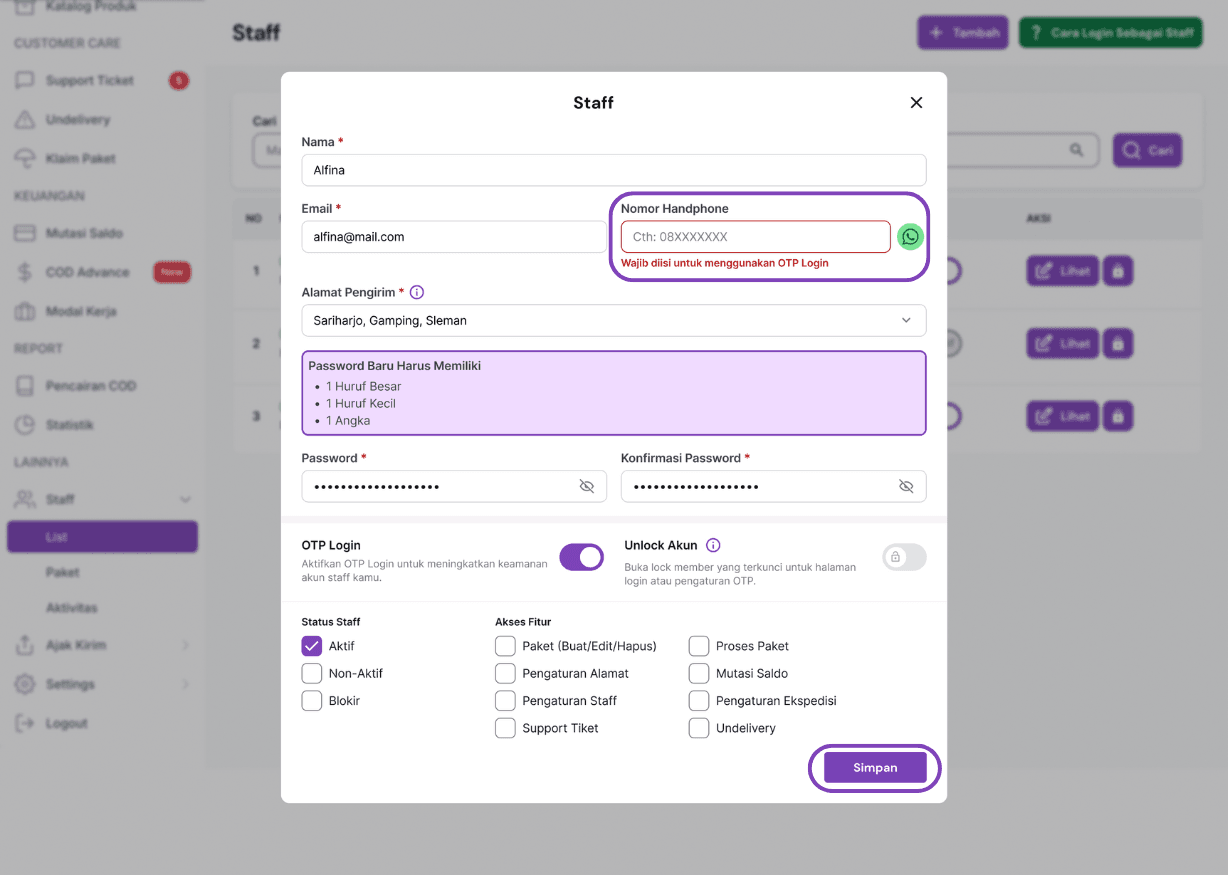Click the Logout icon in sidebar
This screenshot has height=875, width=1228.
click(x=25, y=723)
